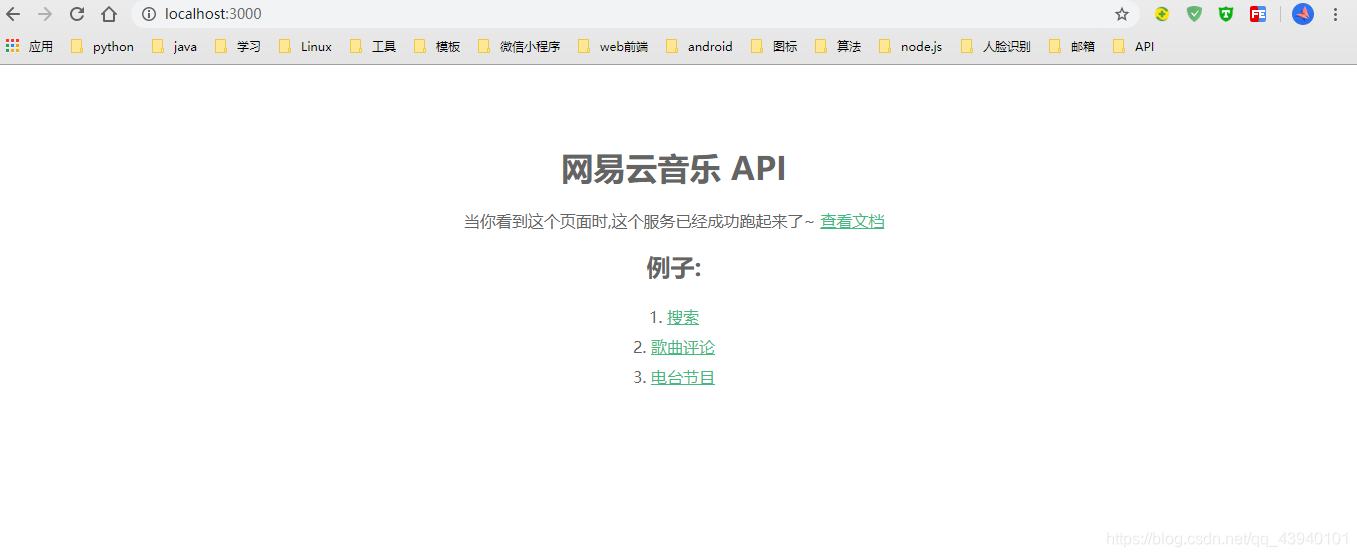
Task: Open the blue profile avatar icon
Action: pos(1303,14)
